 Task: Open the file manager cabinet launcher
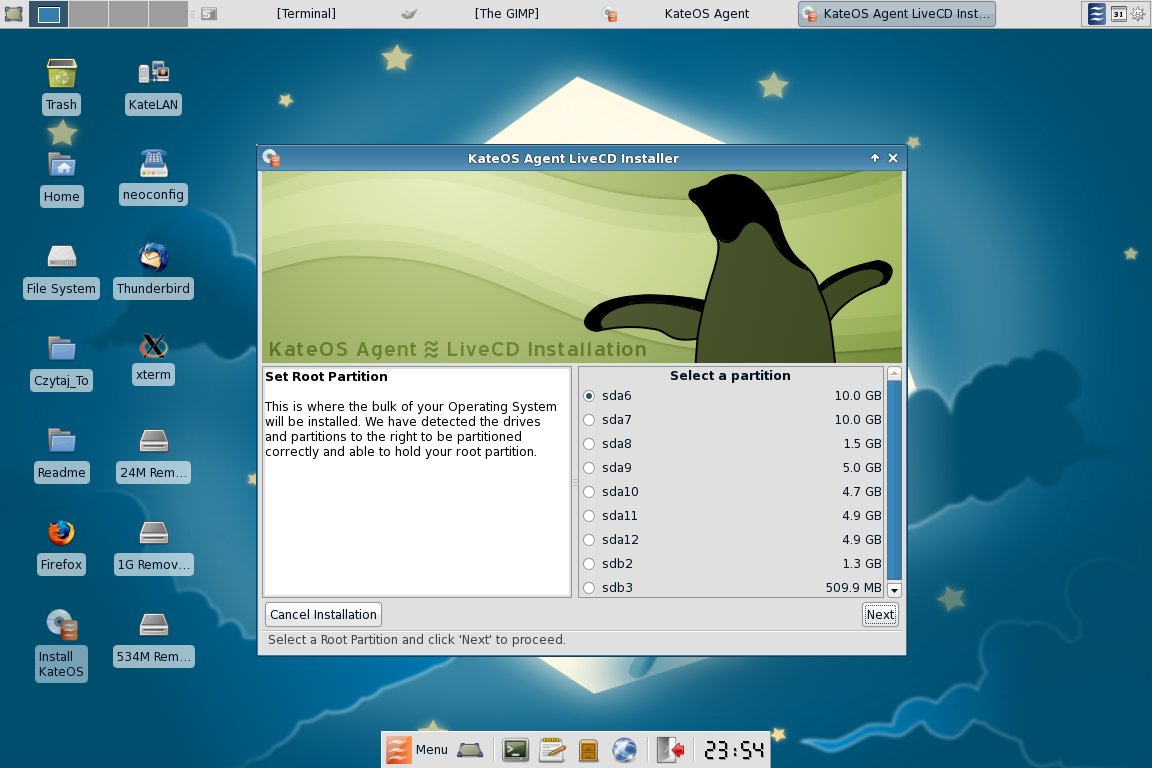(588, 750)
